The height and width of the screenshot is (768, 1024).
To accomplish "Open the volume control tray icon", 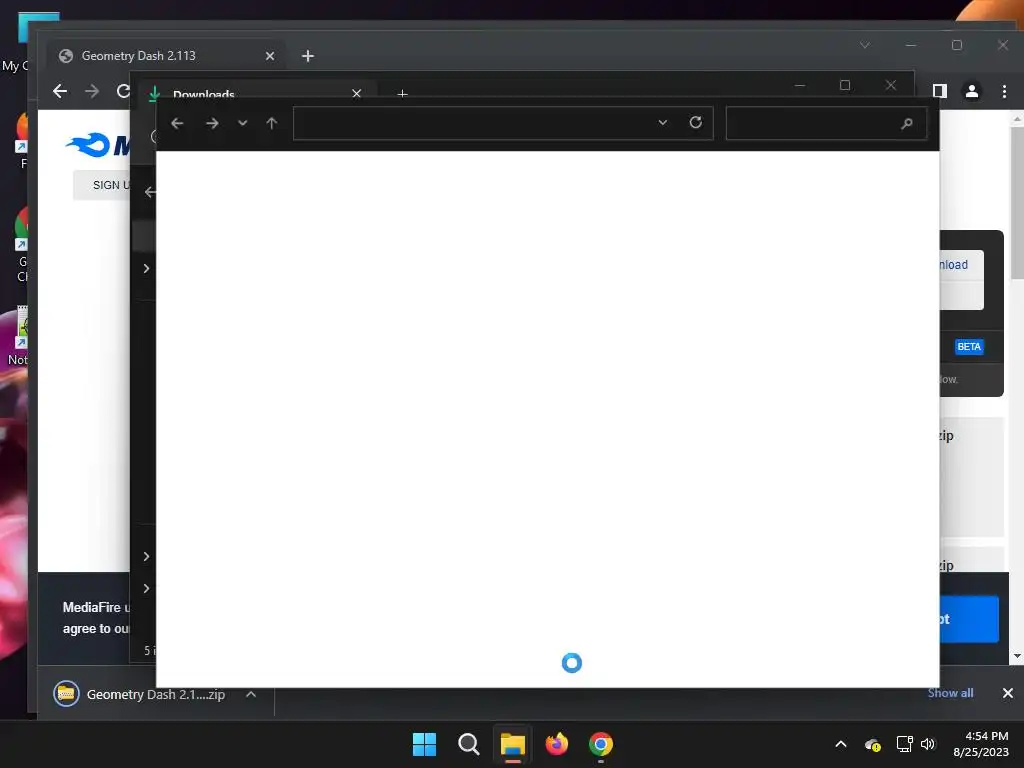I will click(x=928, y=744).
